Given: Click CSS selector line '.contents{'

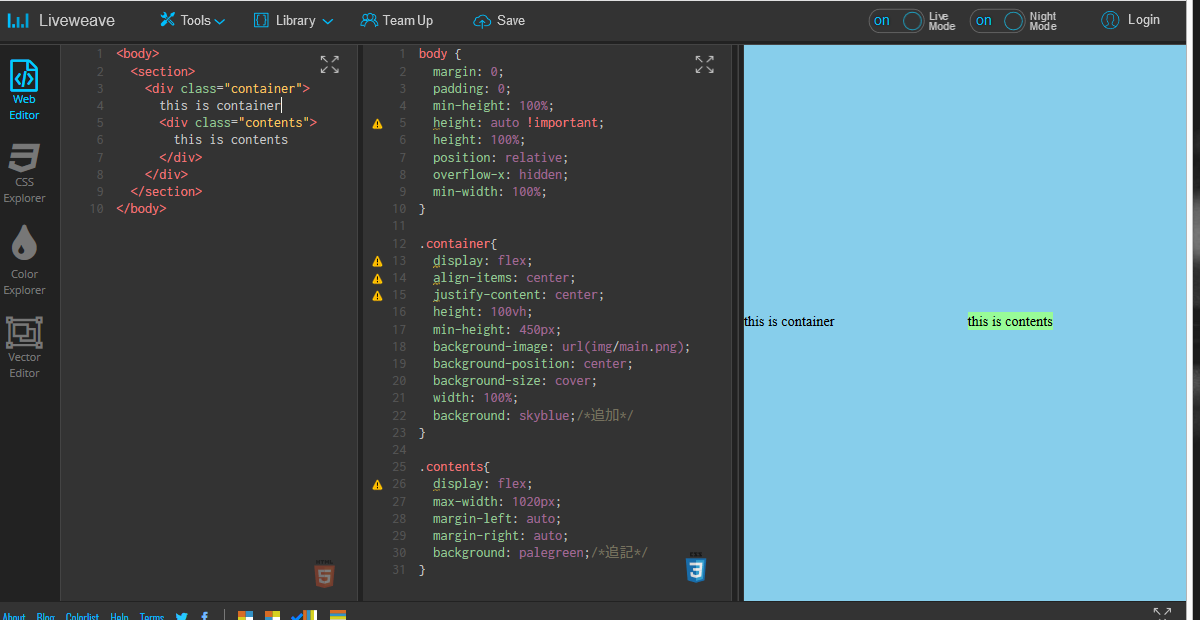Looking at the screenshot, I should 454,466.
